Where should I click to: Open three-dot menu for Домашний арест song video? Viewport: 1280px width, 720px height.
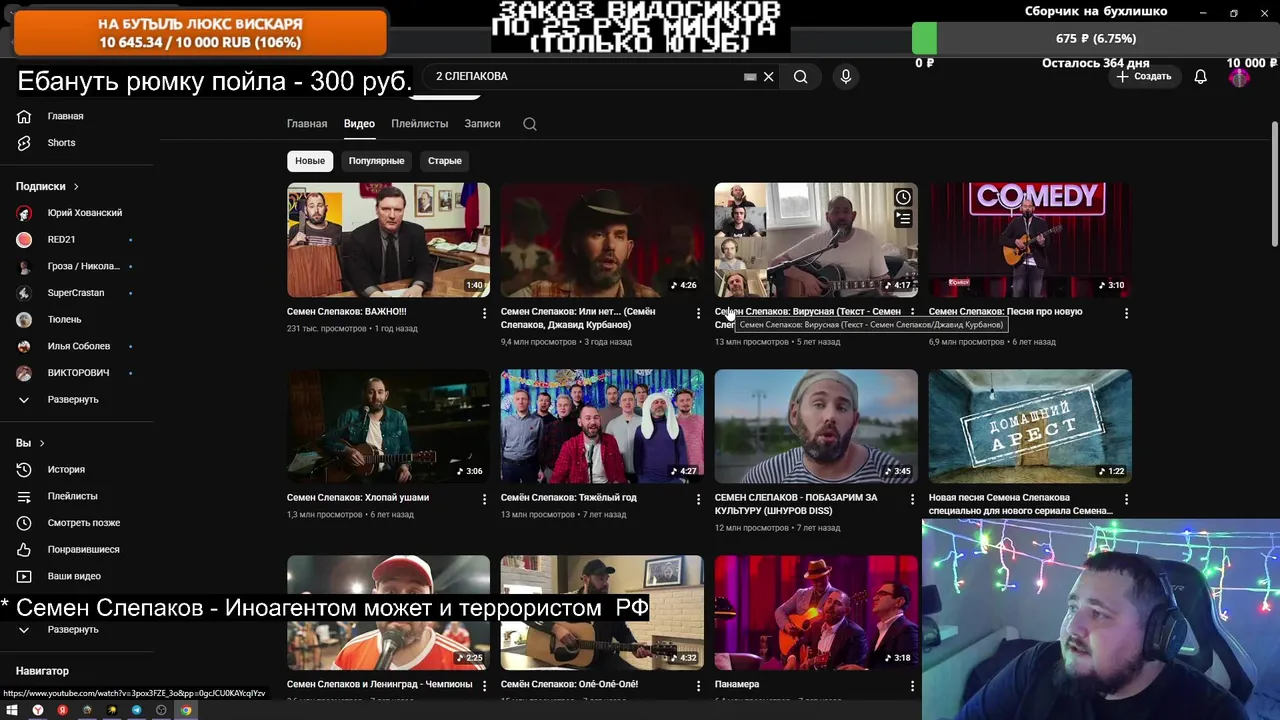coord(1126,499)
